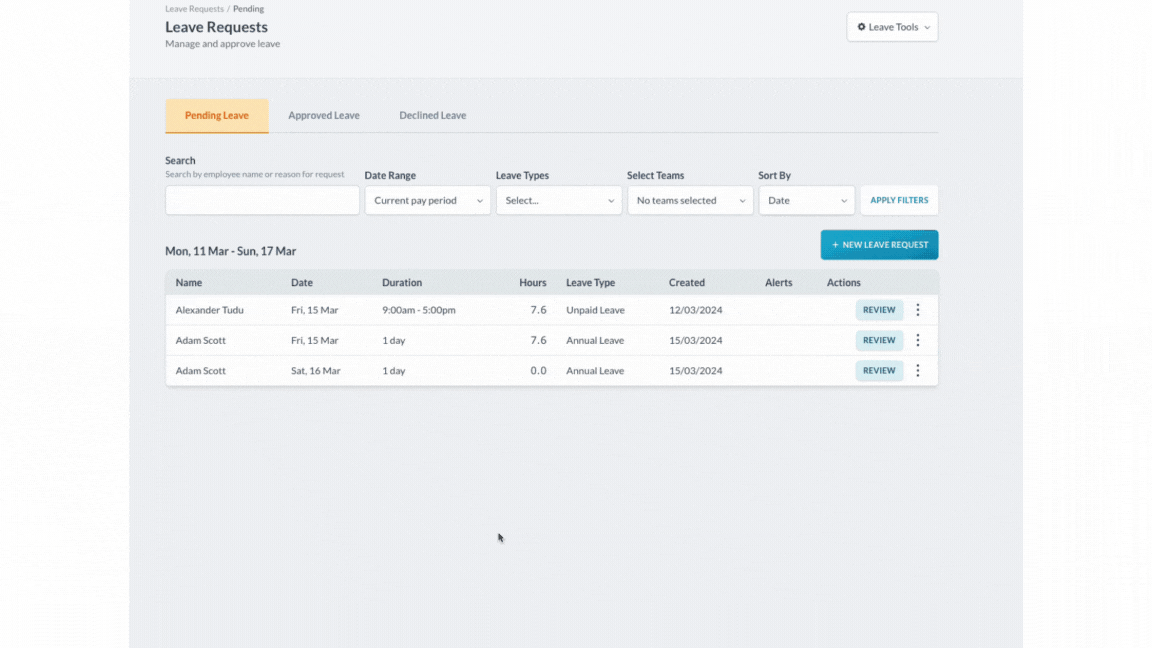Click Leave Requests breadcrumb link
Viewport: 1152px width, 648px height.
(194, 9)
